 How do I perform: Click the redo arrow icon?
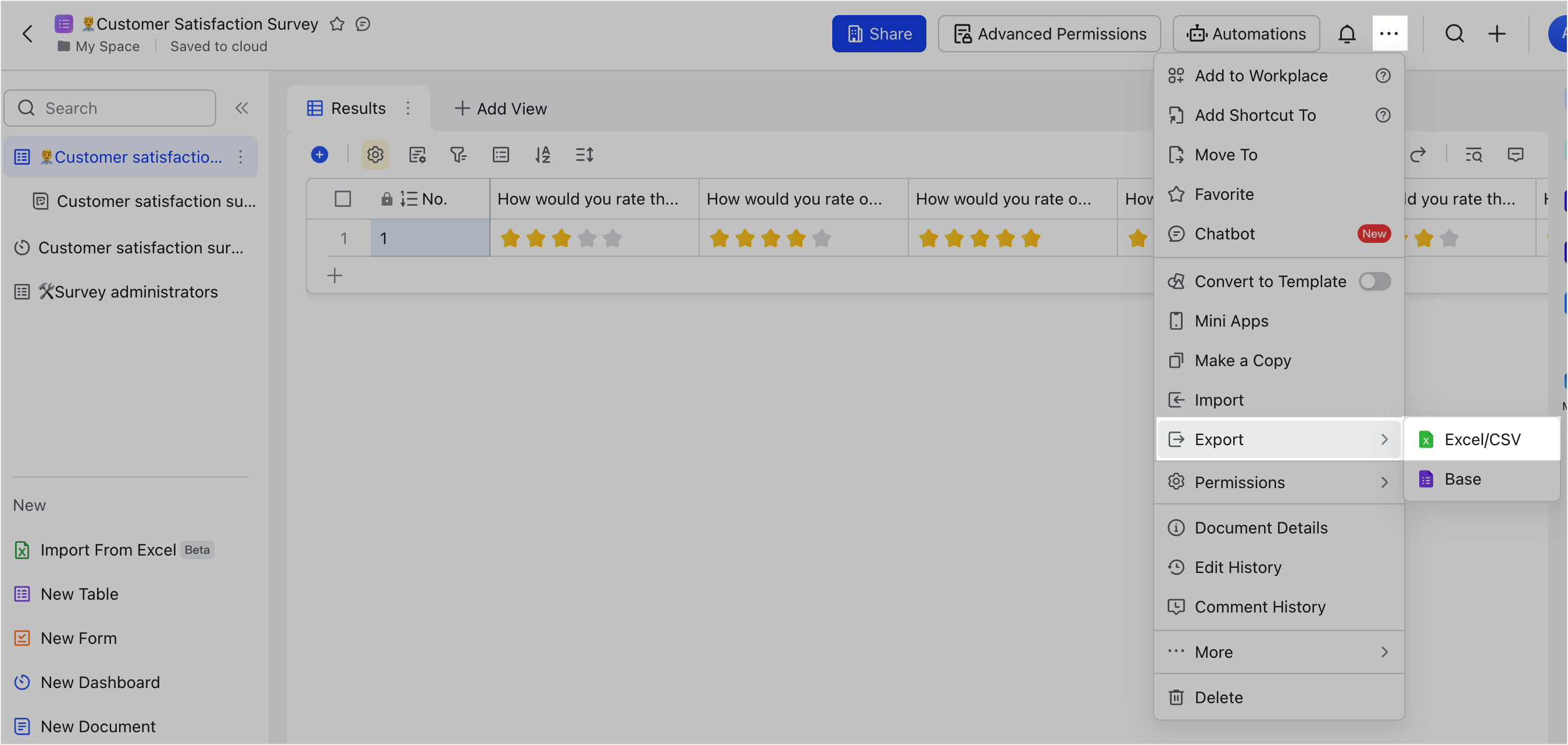[1419, 155]
